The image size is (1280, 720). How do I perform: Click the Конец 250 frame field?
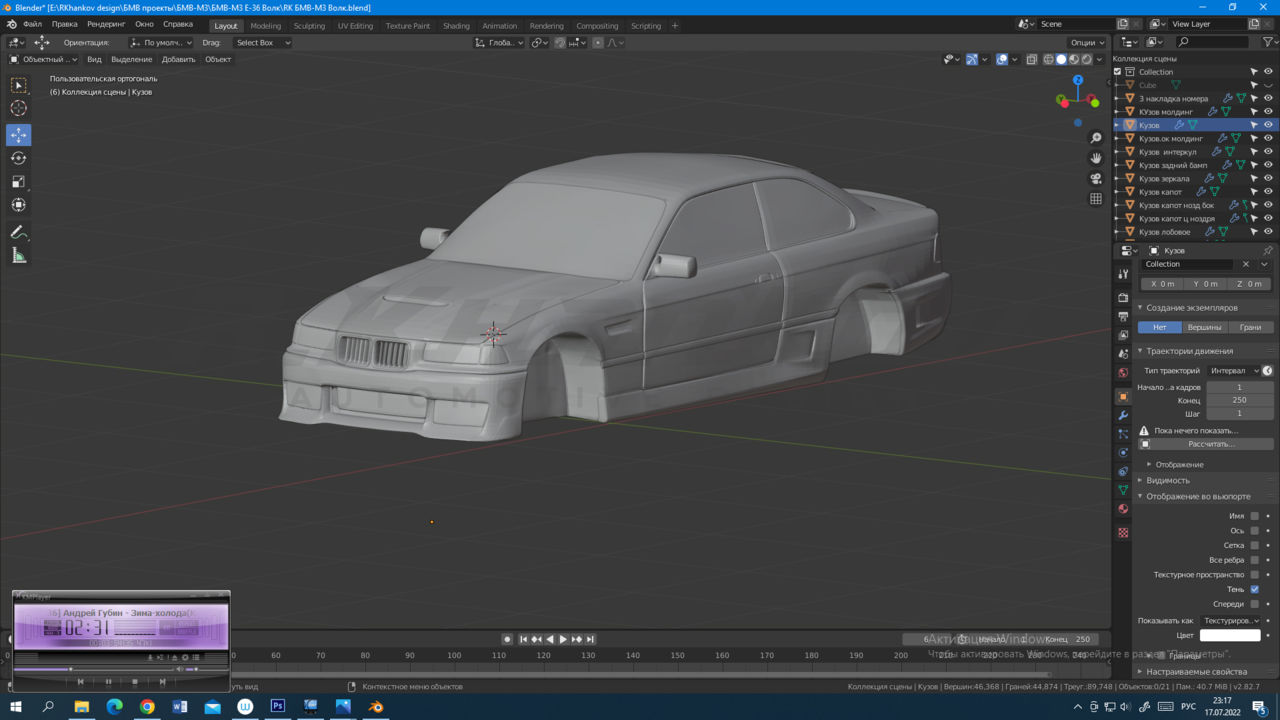1239,400
